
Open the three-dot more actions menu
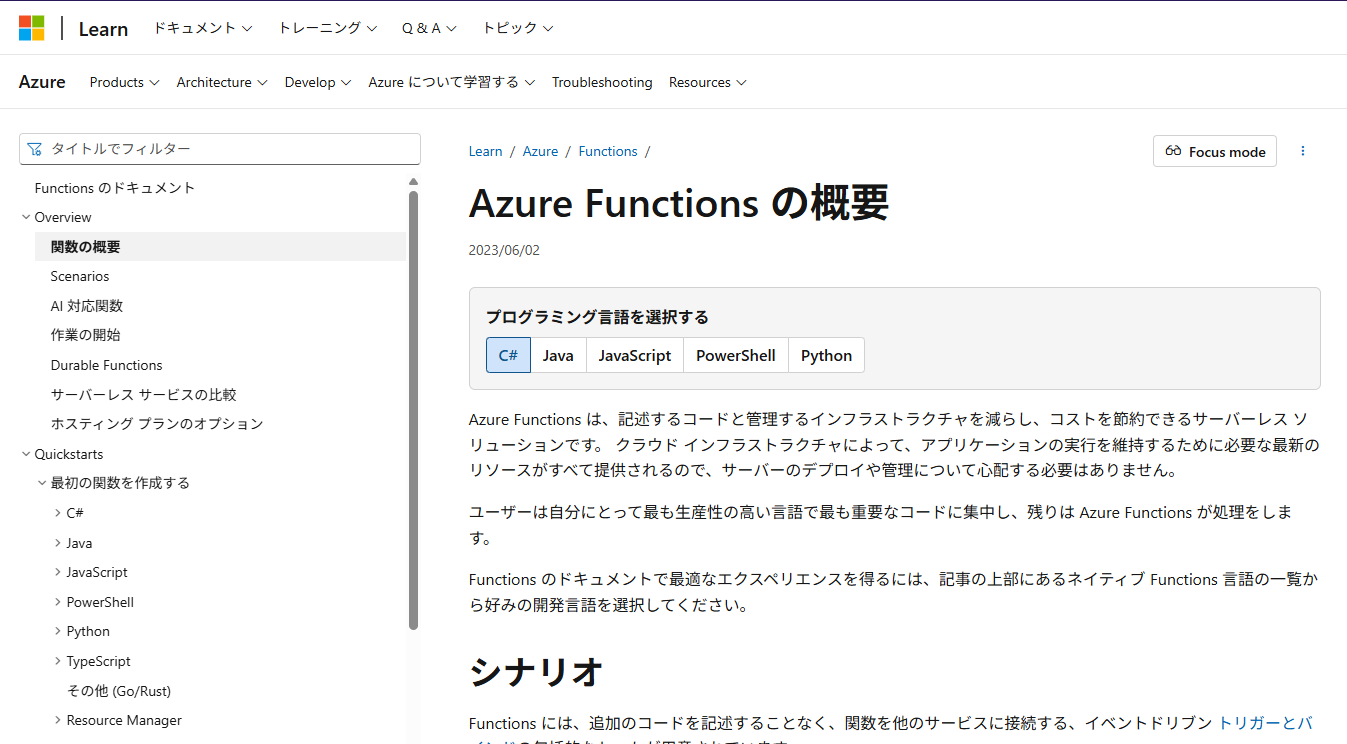point(1302,151)
